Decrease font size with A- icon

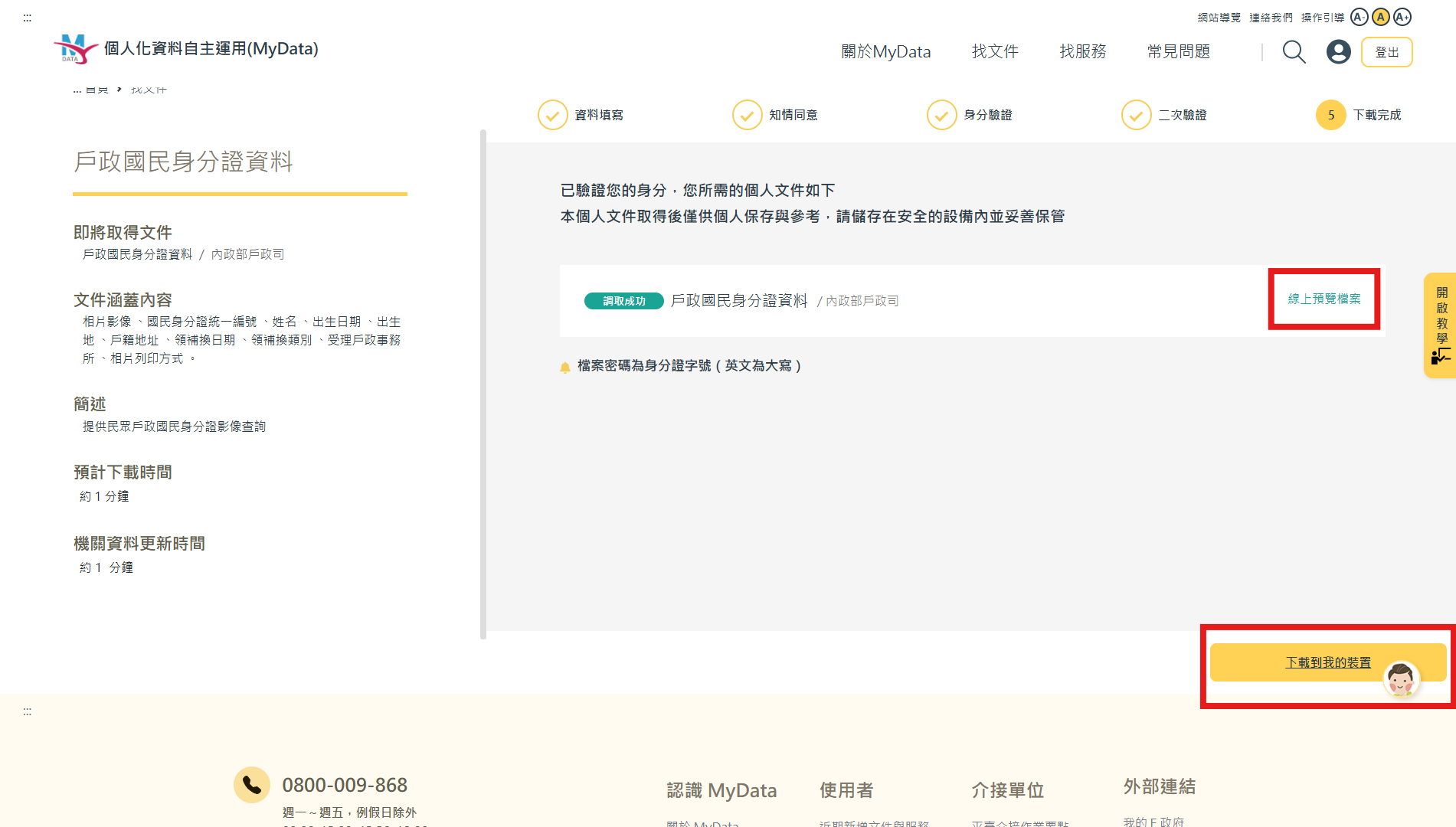point(1359,17)
